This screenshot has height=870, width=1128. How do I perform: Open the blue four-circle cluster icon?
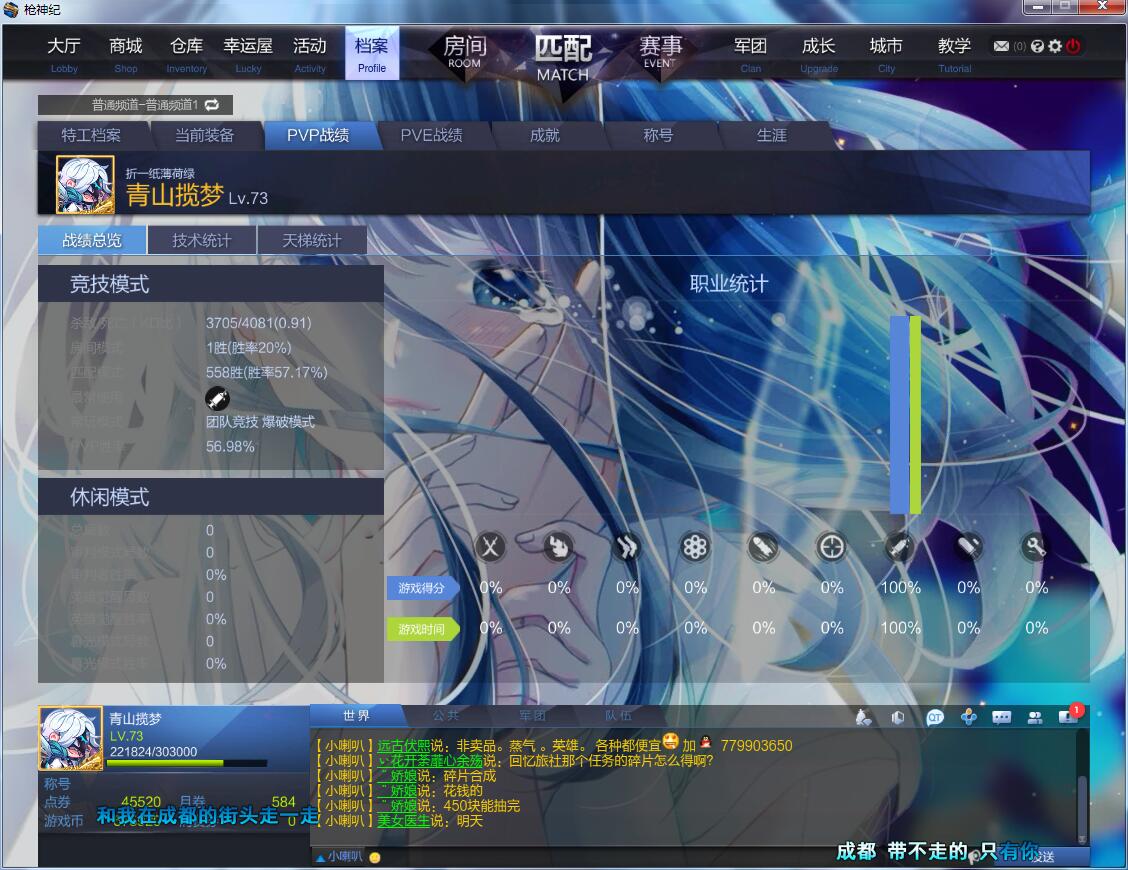[x=968, y=717]
